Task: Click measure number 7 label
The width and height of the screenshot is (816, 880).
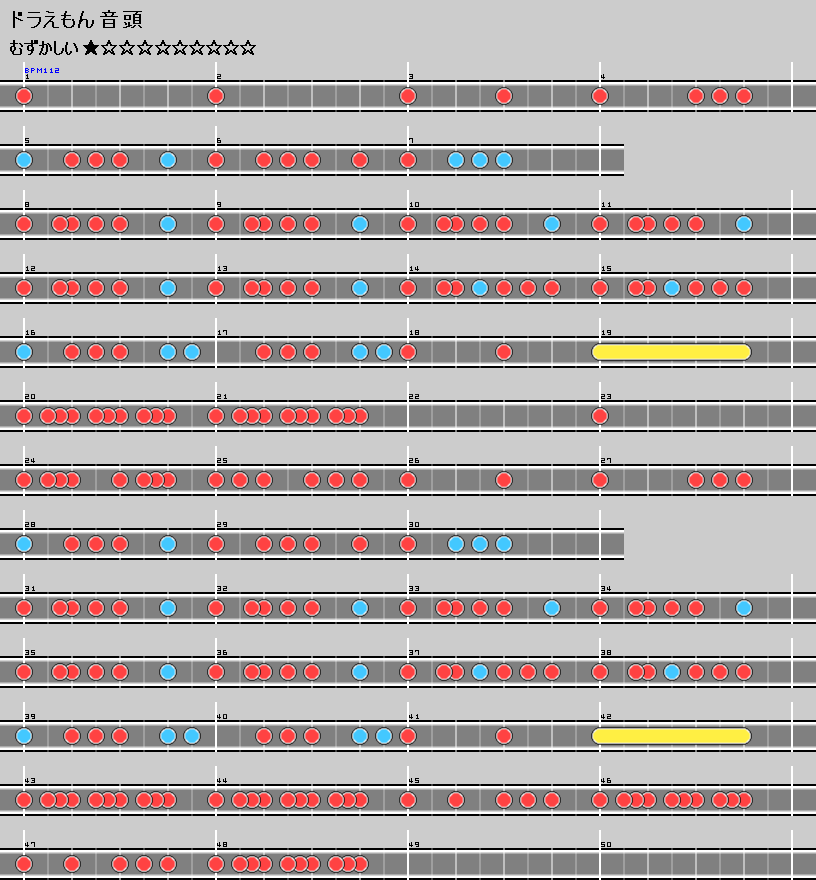Action: [x=411, y=141]
